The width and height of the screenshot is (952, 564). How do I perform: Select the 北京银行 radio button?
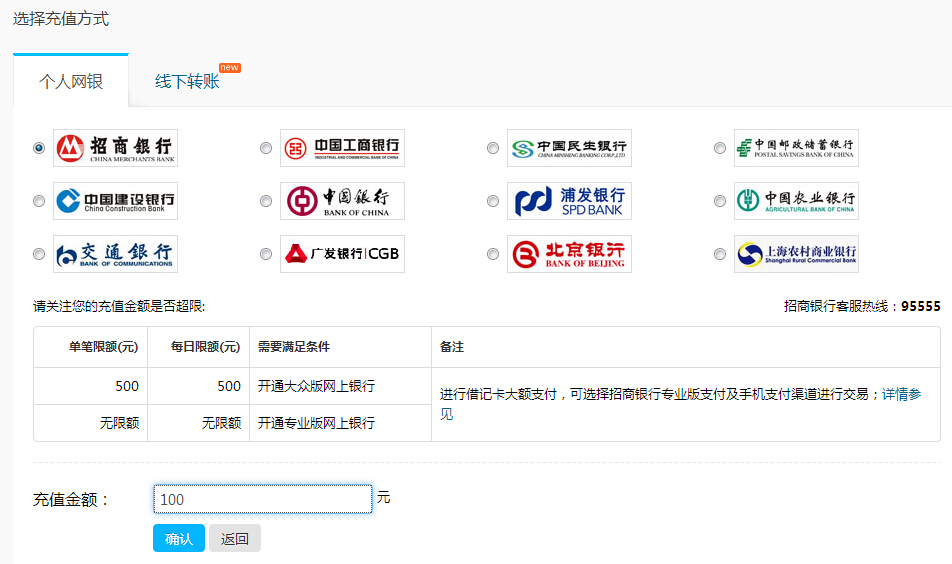(x=493, y=254)
